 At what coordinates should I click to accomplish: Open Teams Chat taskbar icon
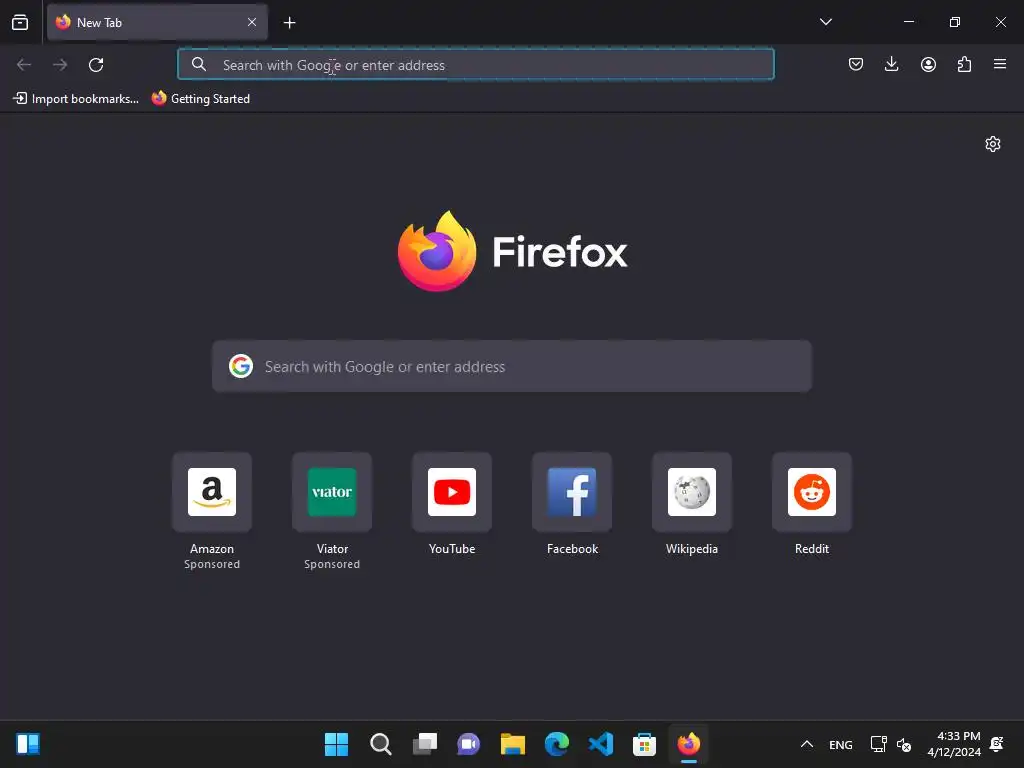click(468, 744)
